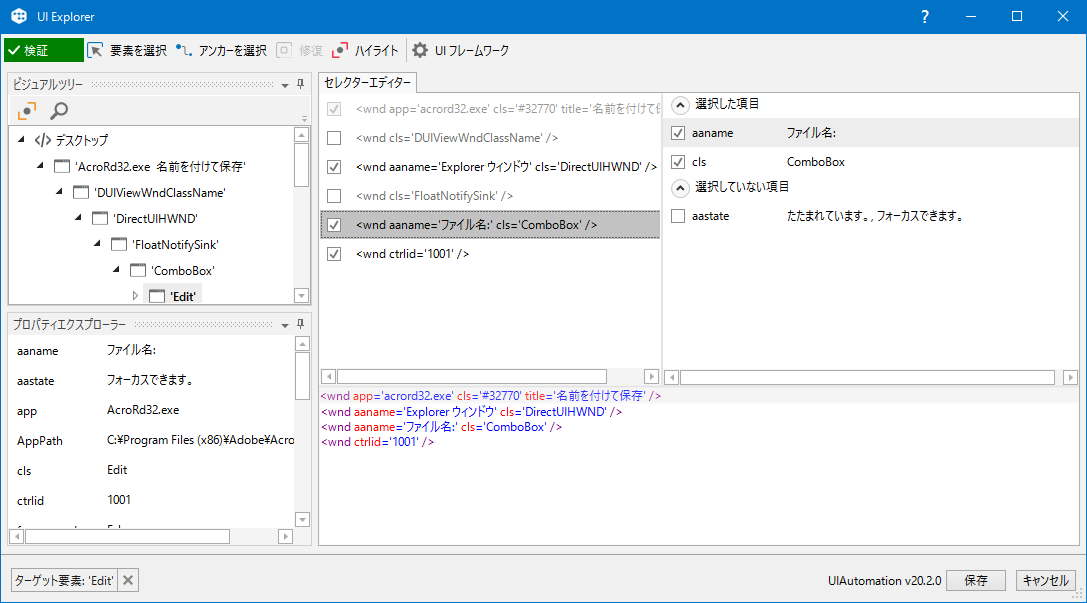Screen dimensions: 1087x603
Task: Click the selector list horizontal scroll right arrow
Action: coord(651,376)
